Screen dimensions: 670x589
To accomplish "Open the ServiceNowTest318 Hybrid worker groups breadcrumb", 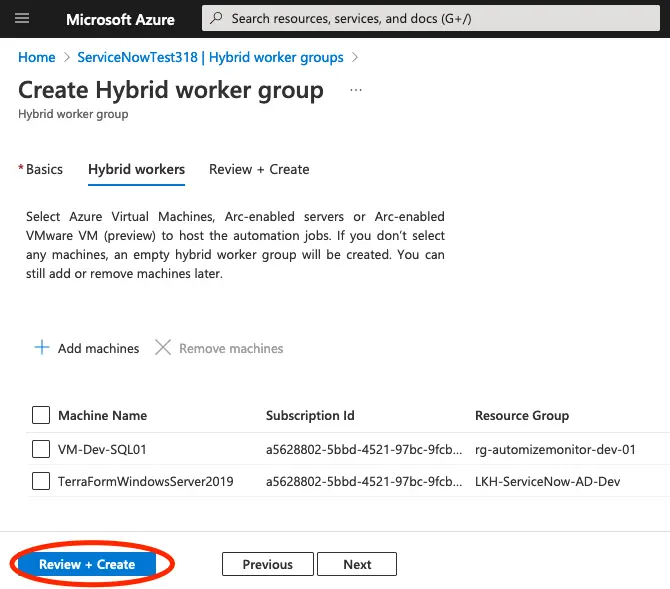I will click(x=210, y=57).
